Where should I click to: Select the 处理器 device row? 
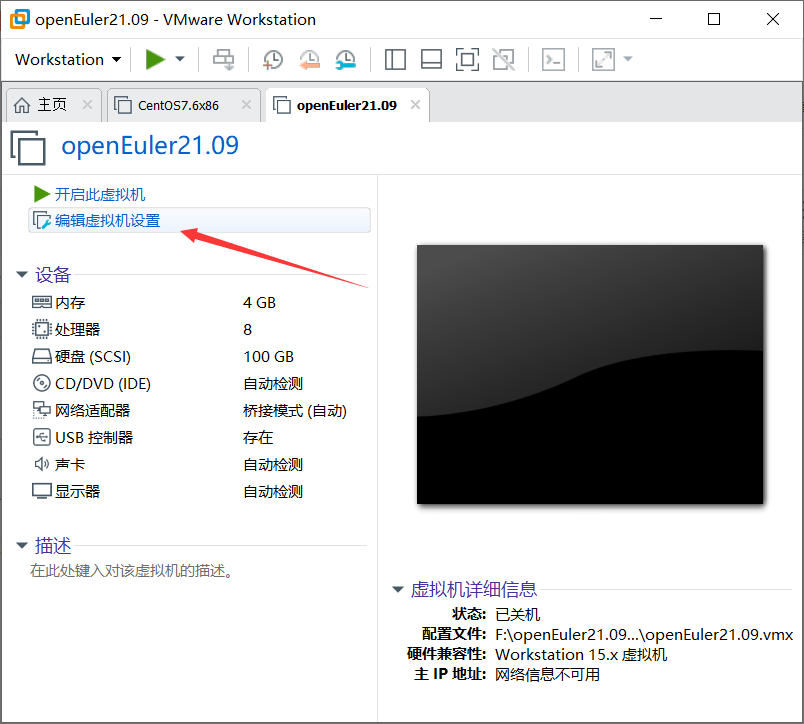coord(199,330)
